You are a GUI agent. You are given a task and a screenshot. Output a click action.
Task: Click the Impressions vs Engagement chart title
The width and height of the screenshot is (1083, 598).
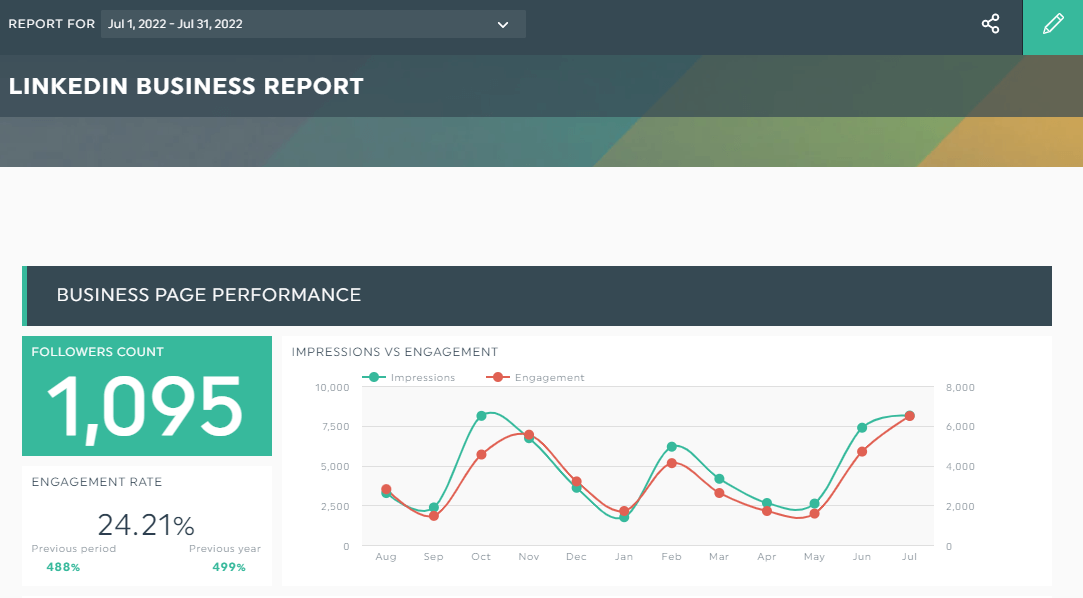394,352
